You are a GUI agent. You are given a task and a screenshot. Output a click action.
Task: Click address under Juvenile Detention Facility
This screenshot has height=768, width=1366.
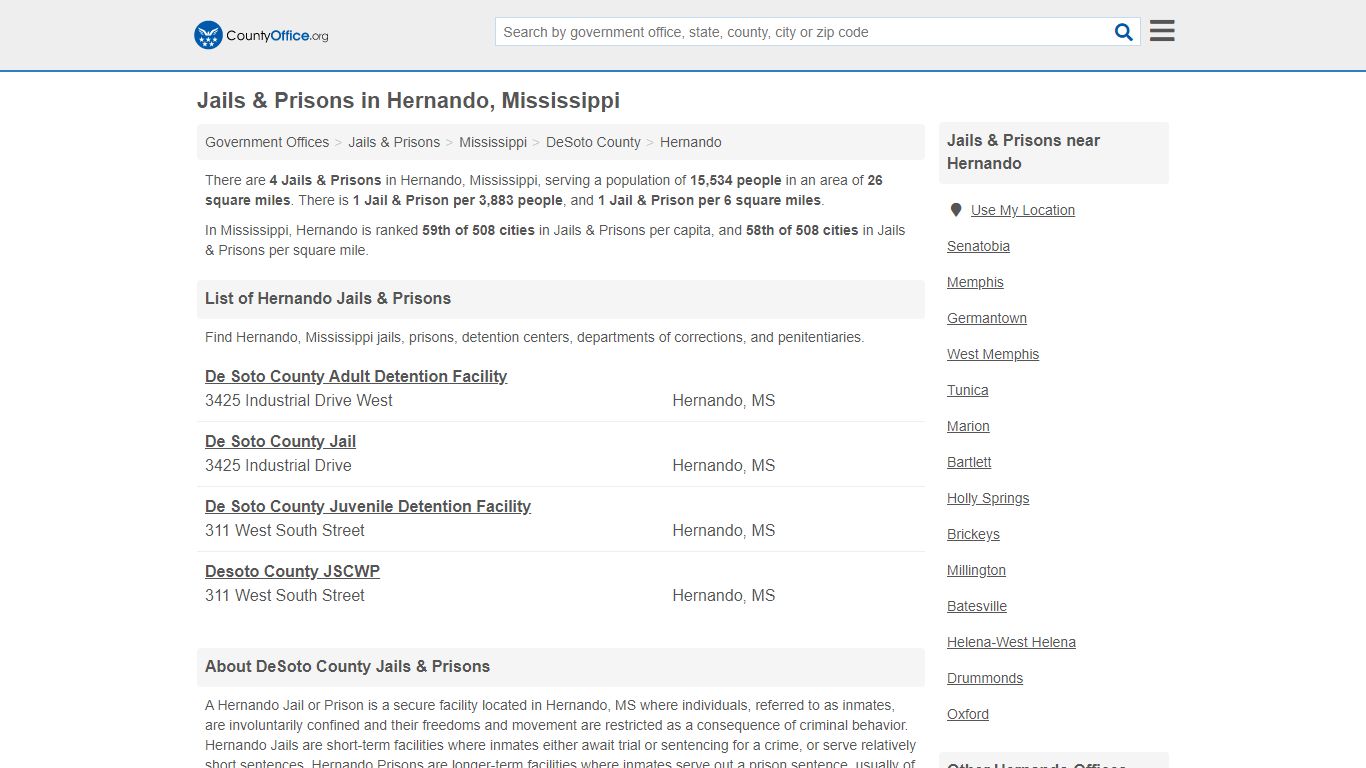coord(285,530)
